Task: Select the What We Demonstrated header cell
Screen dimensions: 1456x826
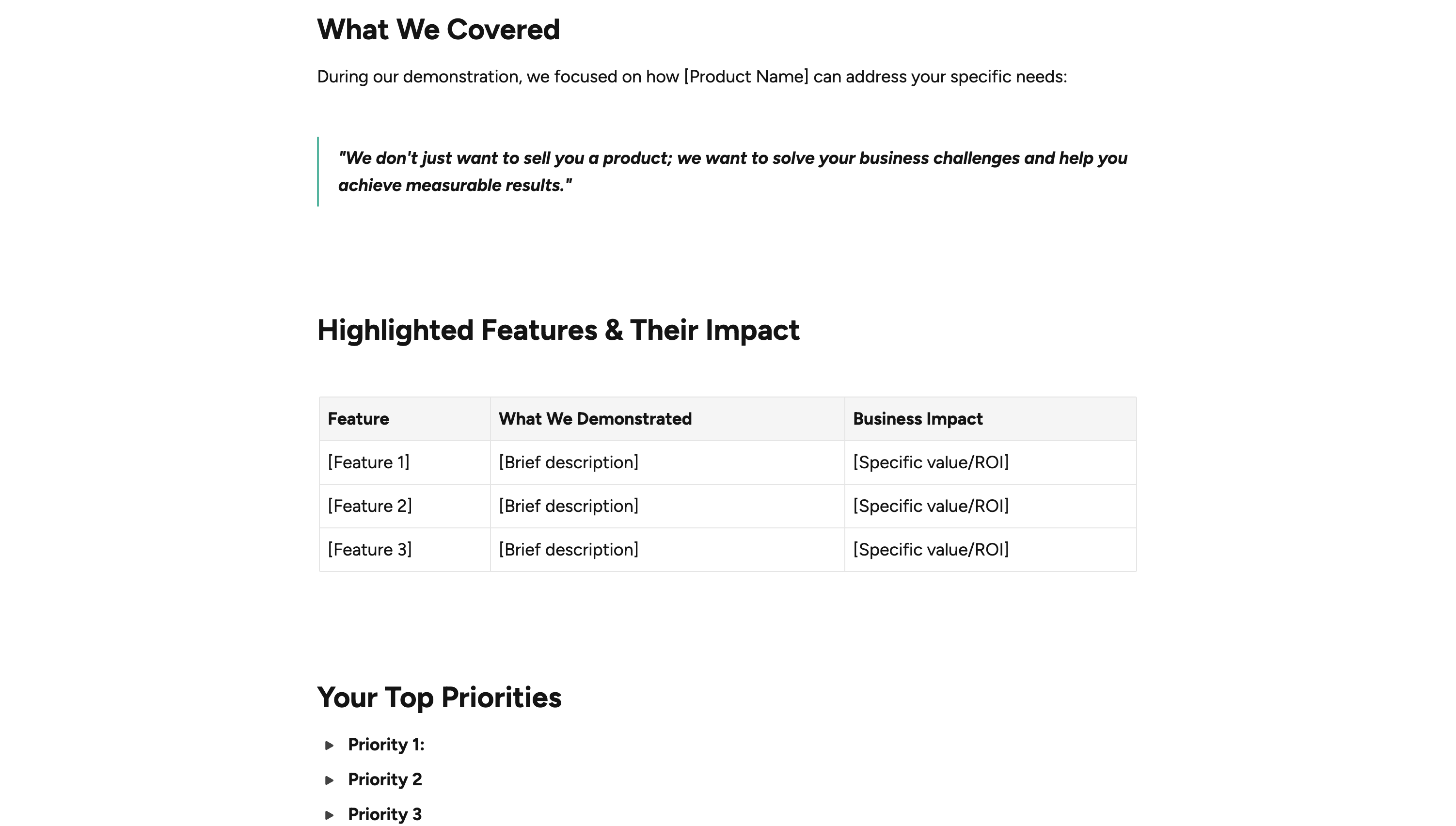Action: coord(667,419)
